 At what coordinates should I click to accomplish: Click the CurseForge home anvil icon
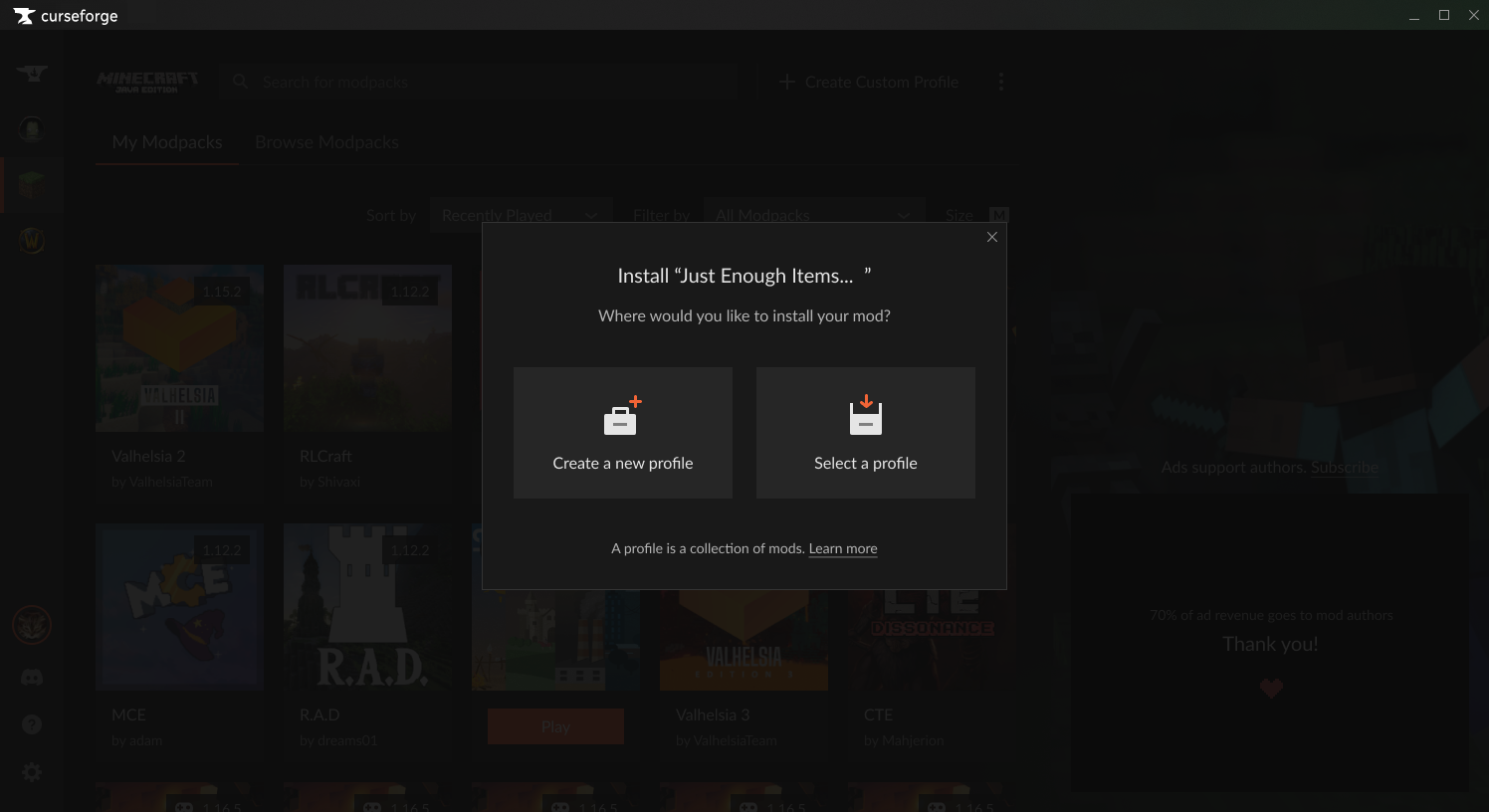click(x=32, y=74)
